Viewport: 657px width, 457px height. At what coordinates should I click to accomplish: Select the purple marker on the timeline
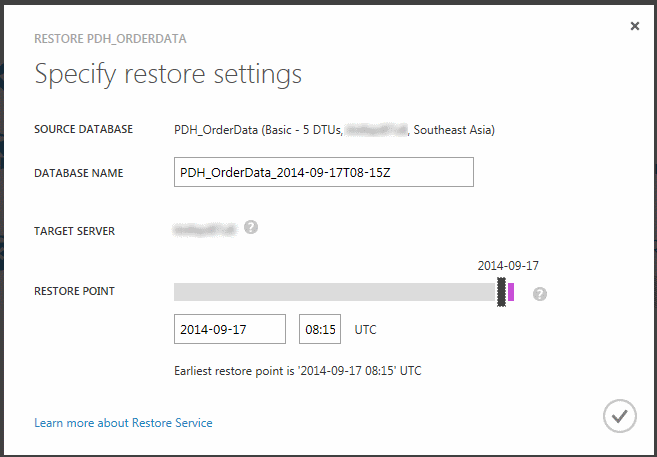[x=511, y=291]
